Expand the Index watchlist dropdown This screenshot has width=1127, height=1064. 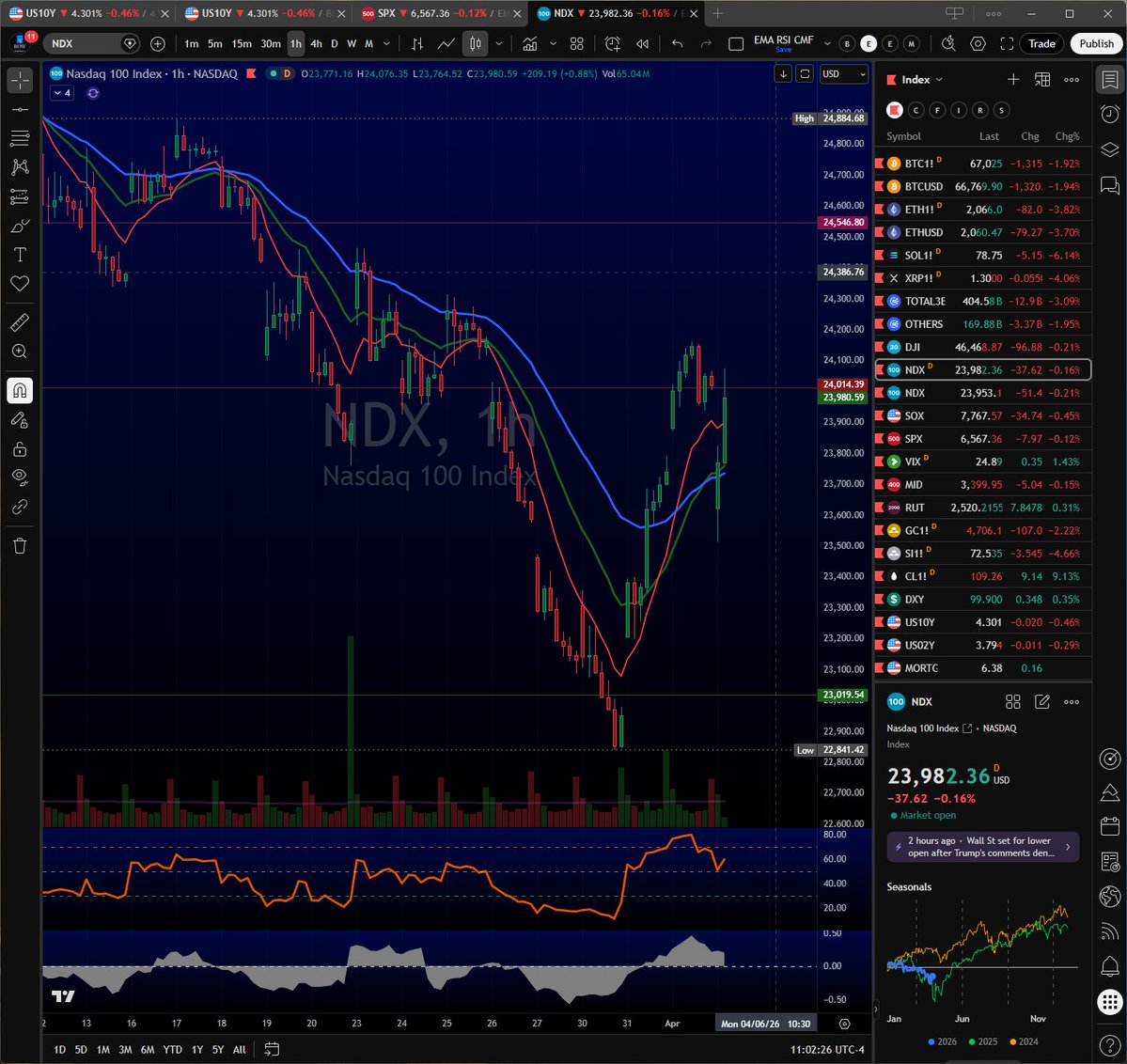pyautogui.click(x=922, y=79)
